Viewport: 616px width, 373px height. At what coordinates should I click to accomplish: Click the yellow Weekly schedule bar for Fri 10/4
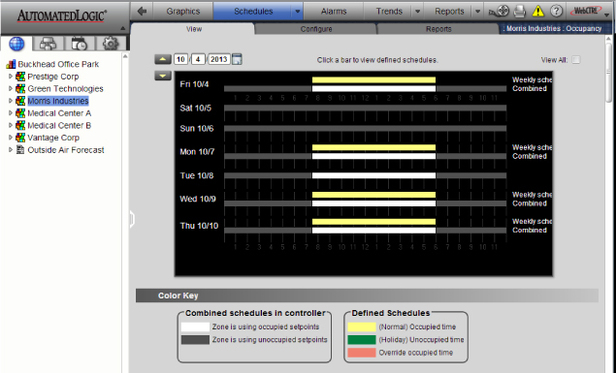[374, 80]
